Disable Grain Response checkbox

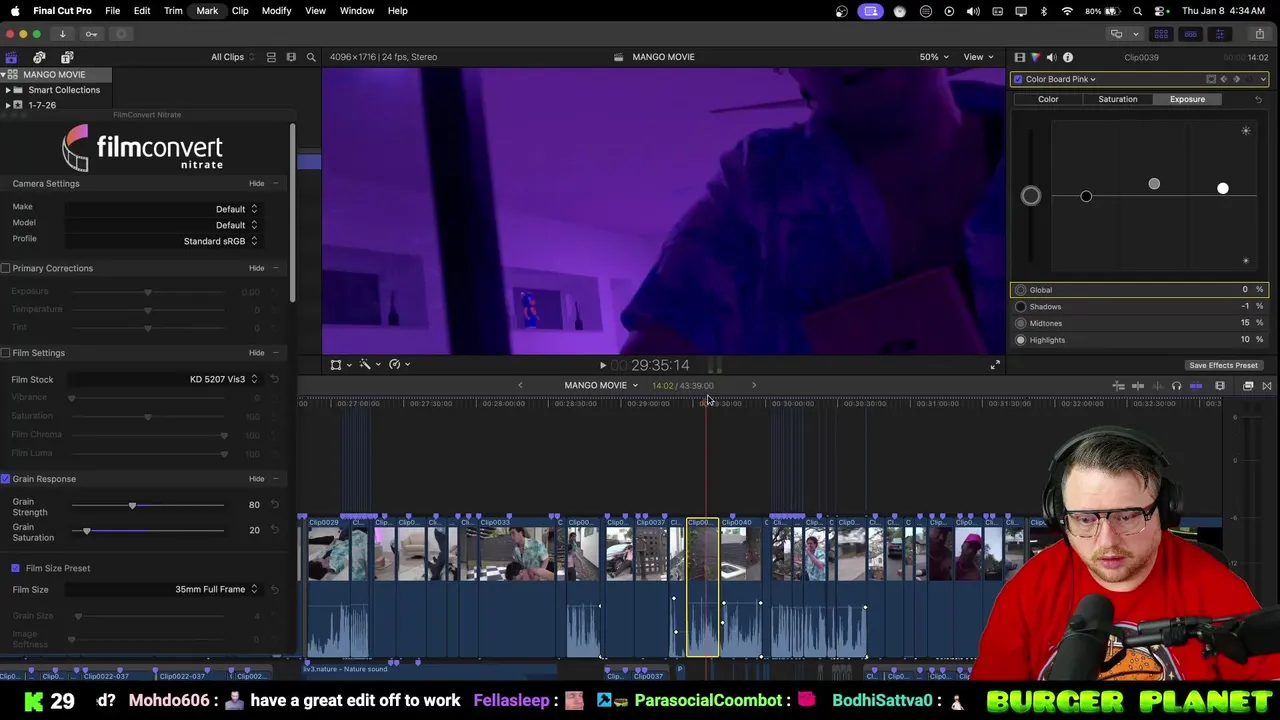6,479
